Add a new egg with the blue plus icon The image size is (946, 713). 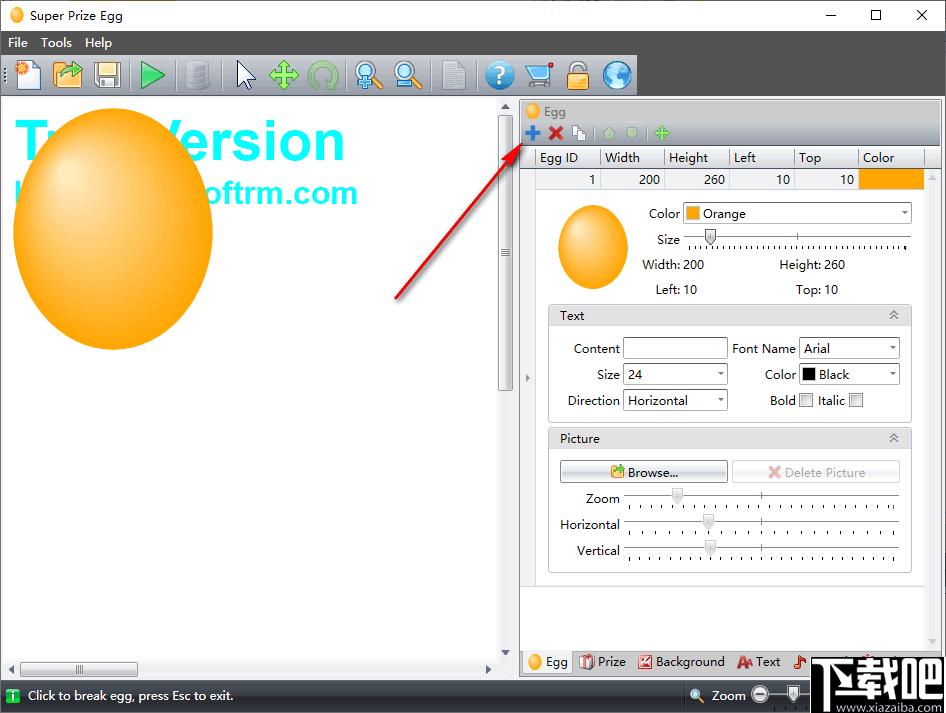(532, 133)
